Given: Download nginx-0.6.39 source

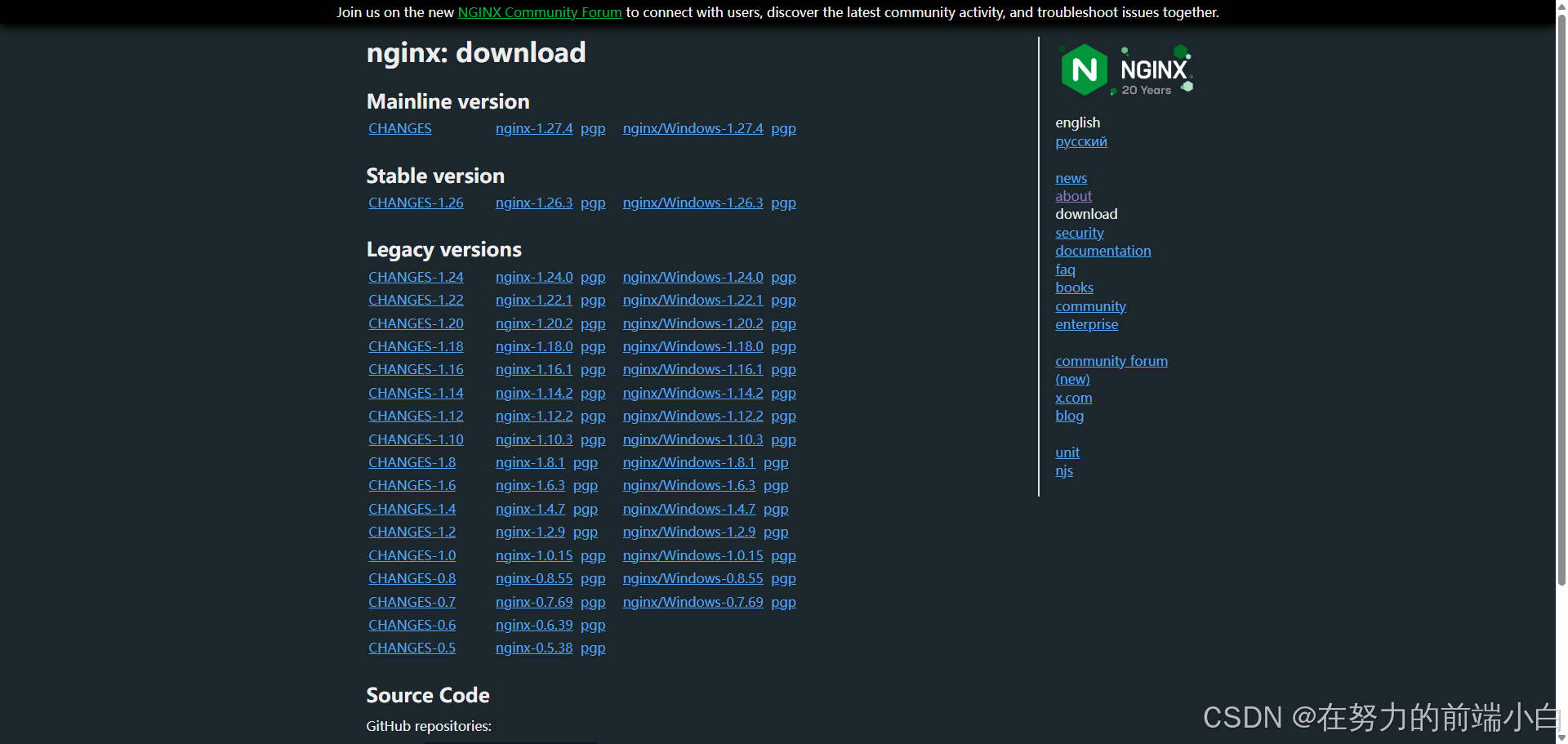Looking at the screenshot, I should tap(534, 625).
